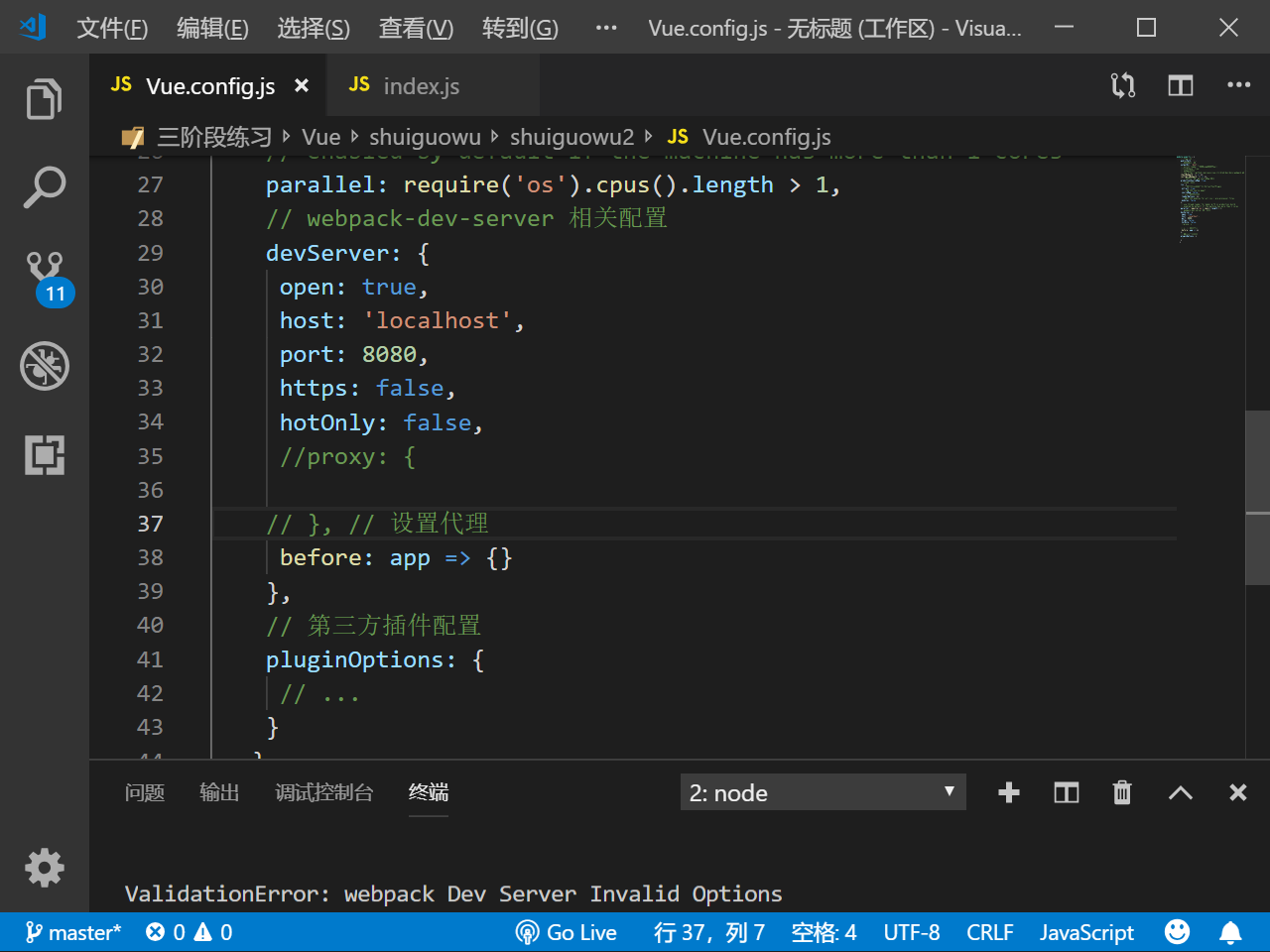The width and height of the screenshot is (1270, 952).
Task: Click the ValidationError terminal output text
Action: pos(453,893)
